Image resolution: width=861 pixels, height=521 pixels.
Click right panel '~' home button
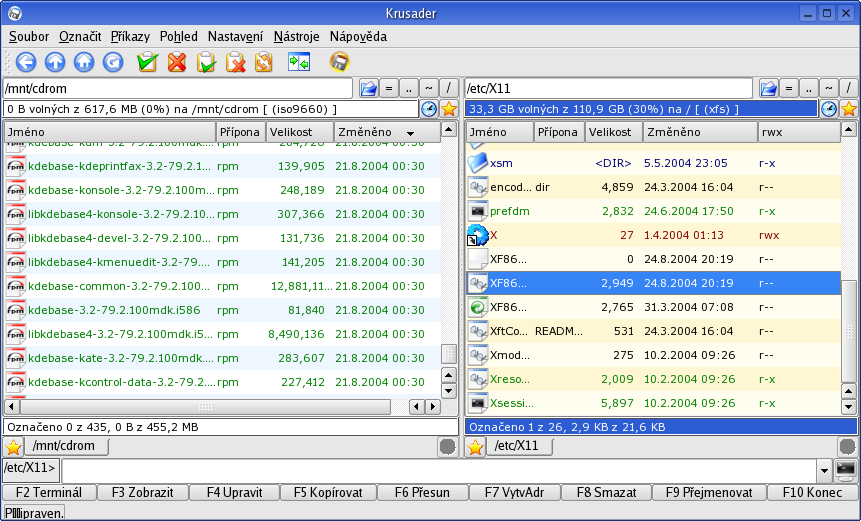(829, 88)
